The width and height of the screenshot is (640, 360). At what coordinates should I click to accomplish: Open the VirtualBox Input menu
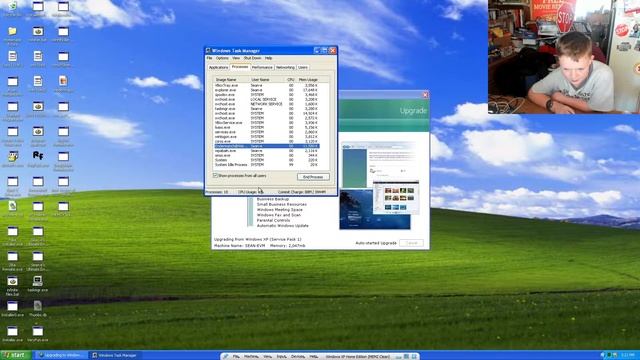click(x=282, y=356)
